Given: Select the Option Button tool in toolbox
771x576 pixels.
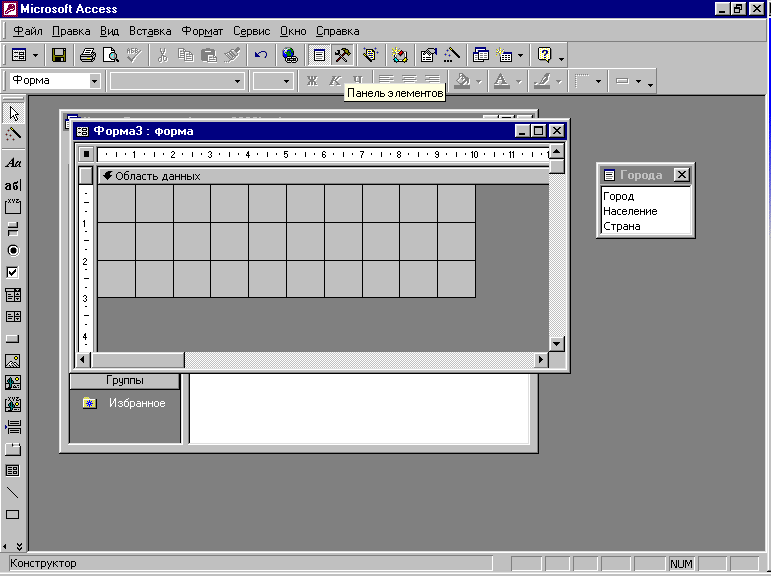Looking at the screenshot, I should tap(13, 250).
